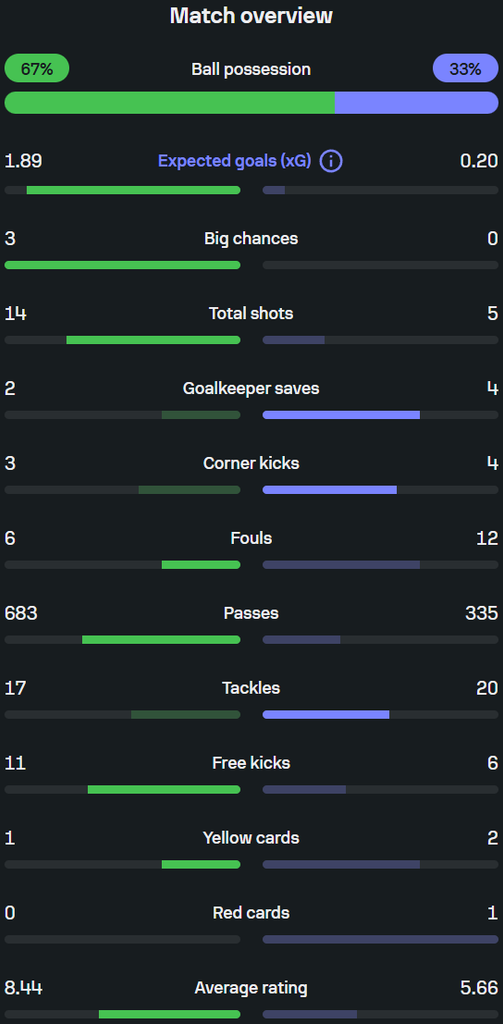Click the Red cards label

[252, 912]
